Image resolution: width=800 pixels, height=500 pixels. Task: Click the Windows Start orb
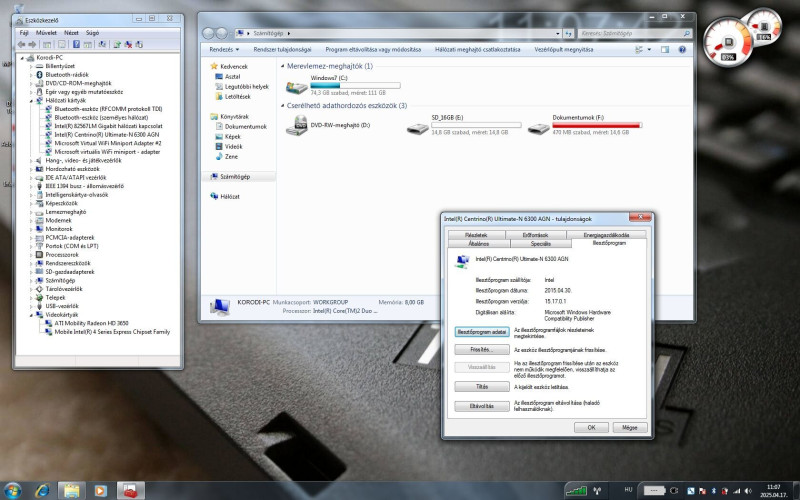tap(12, 491)
